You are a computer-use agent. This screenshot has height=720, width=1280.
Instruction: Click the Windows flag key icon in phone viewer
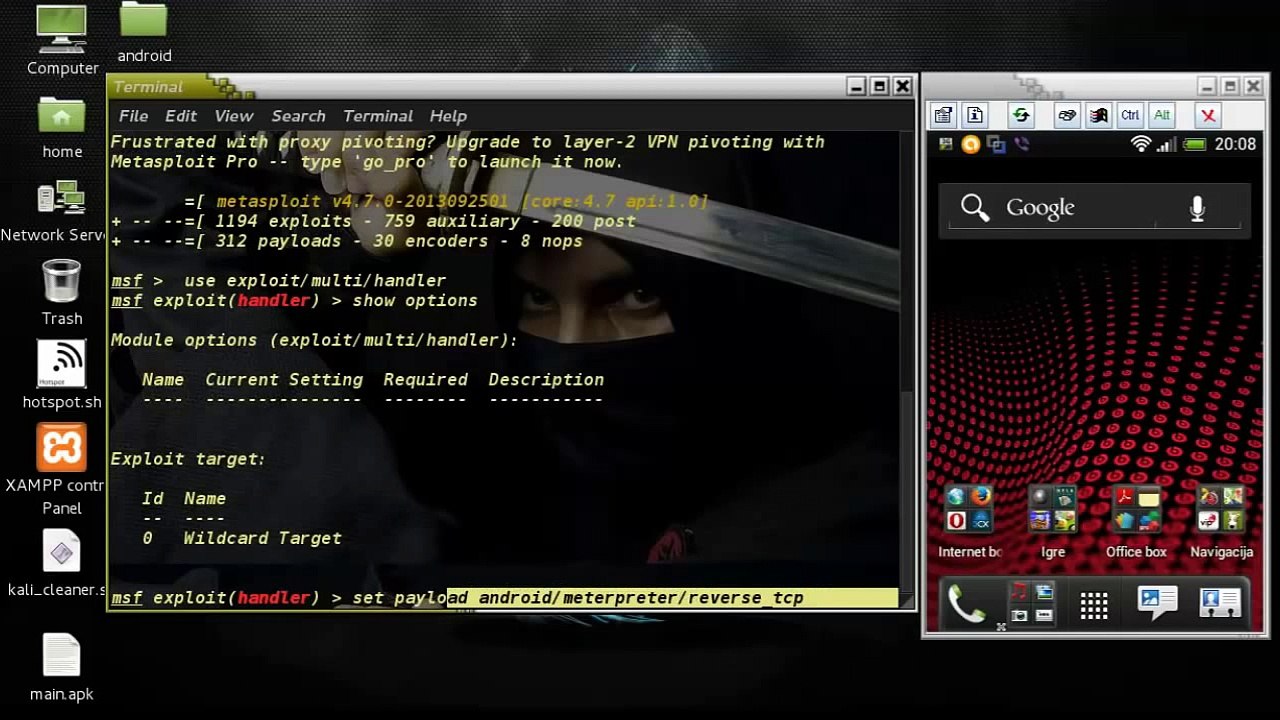(1098, 115)
